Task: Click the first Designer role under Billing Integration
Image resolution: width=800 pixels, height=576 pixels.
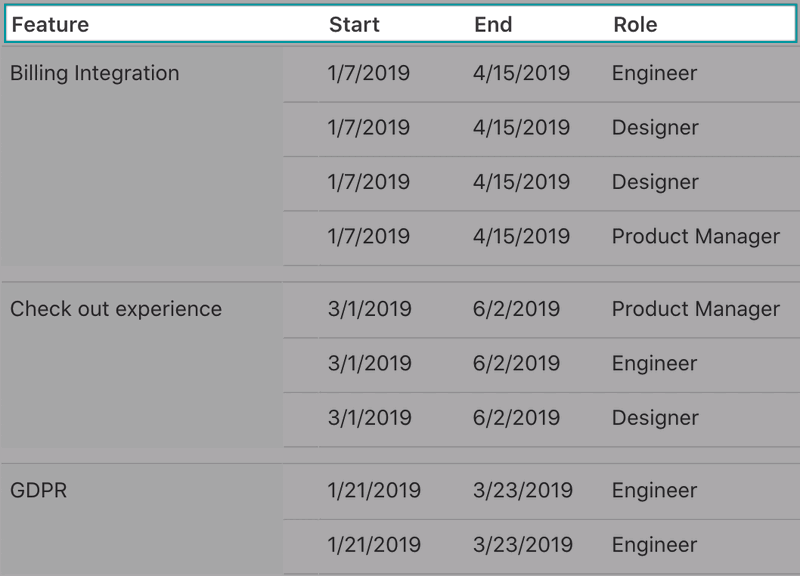Action: pos(655,128)
